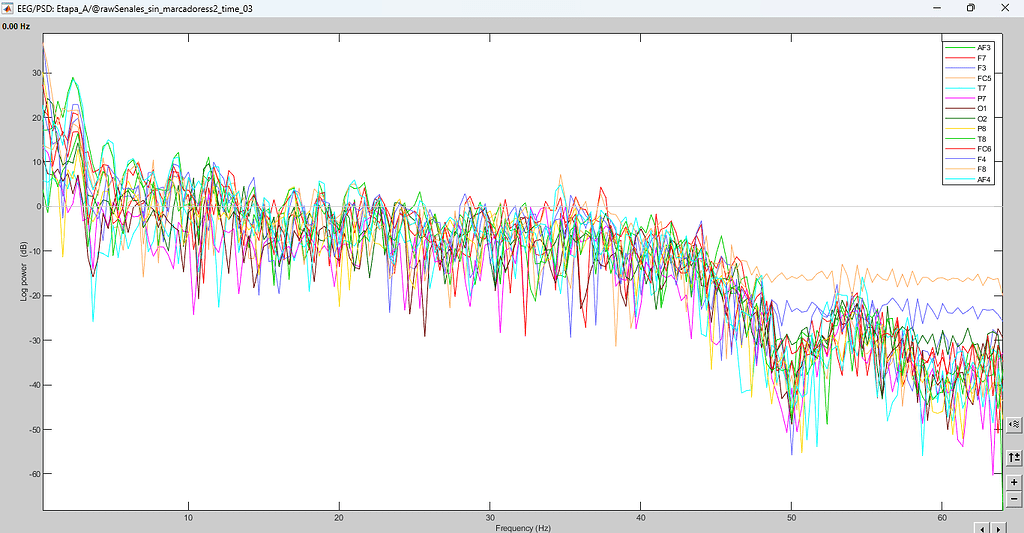Click the display mode button with wave icon
The width and height of the screenshot is (1024, 533).
1014,425
